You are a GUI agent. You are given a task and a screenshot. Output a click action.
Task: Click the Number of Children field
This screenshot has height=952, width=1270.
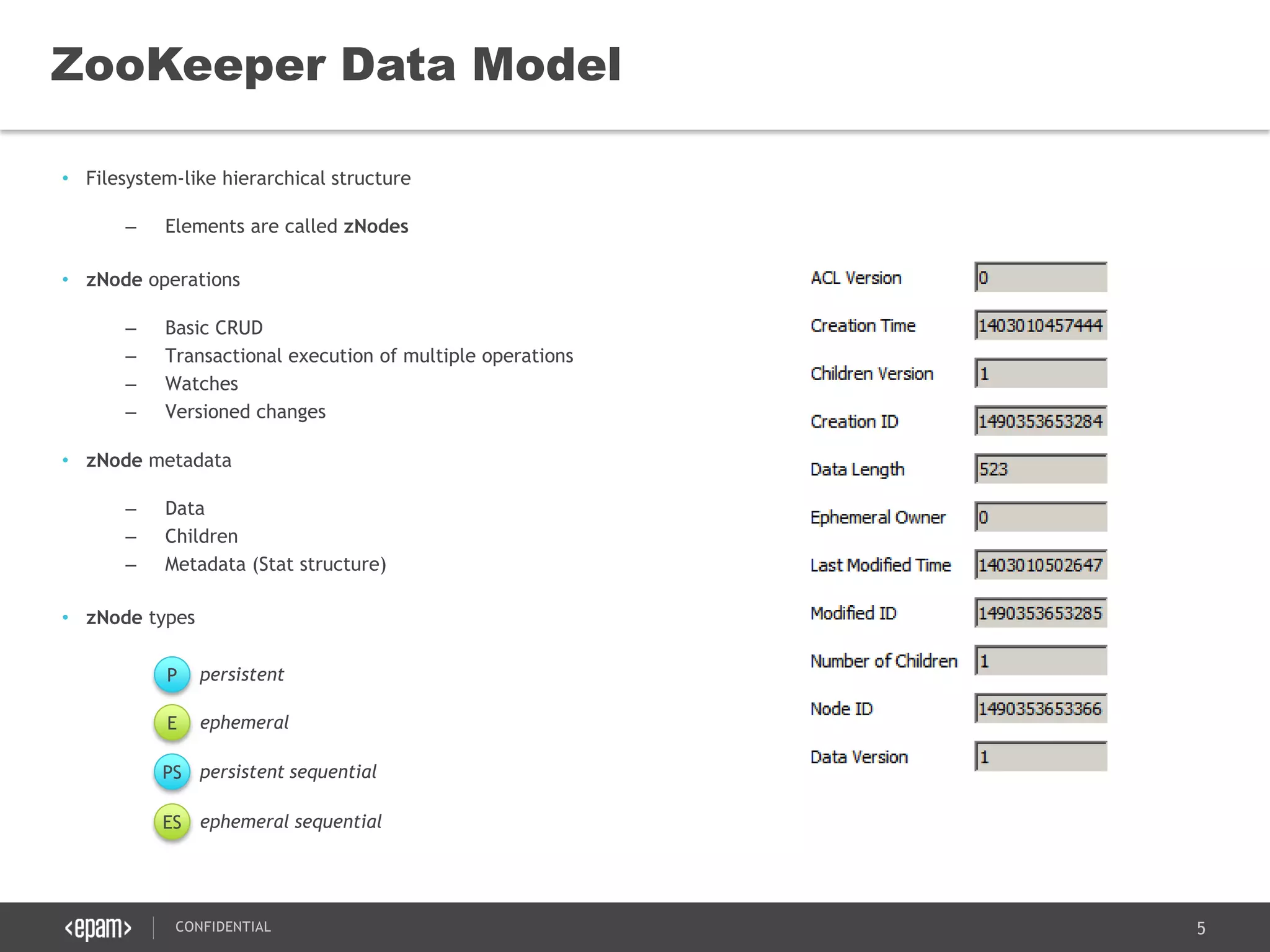pyautogui.click(x=1041, y=661)
